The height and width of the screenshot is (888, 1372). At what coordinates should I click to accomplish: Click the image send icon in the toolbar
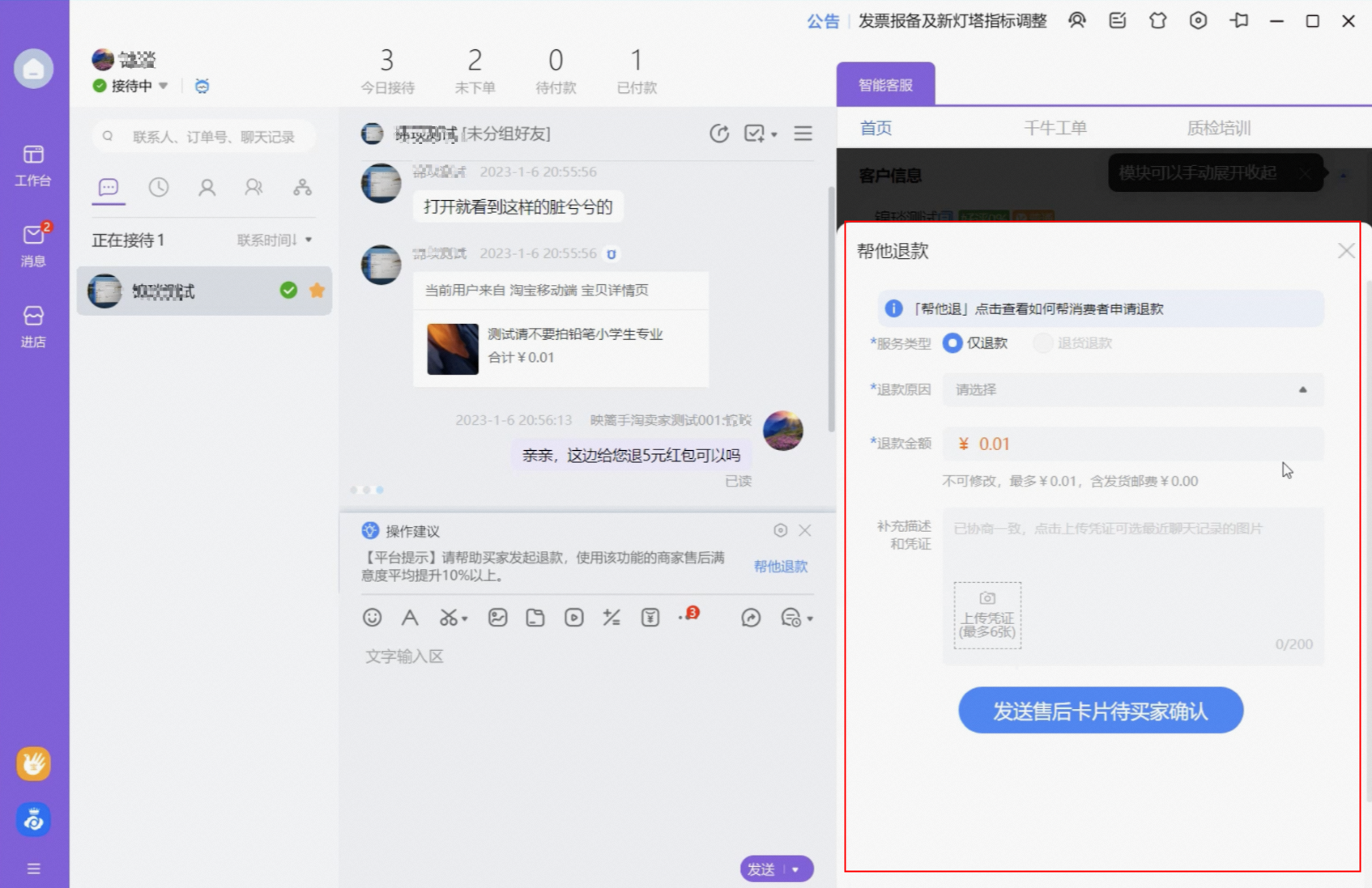(497, 618)
